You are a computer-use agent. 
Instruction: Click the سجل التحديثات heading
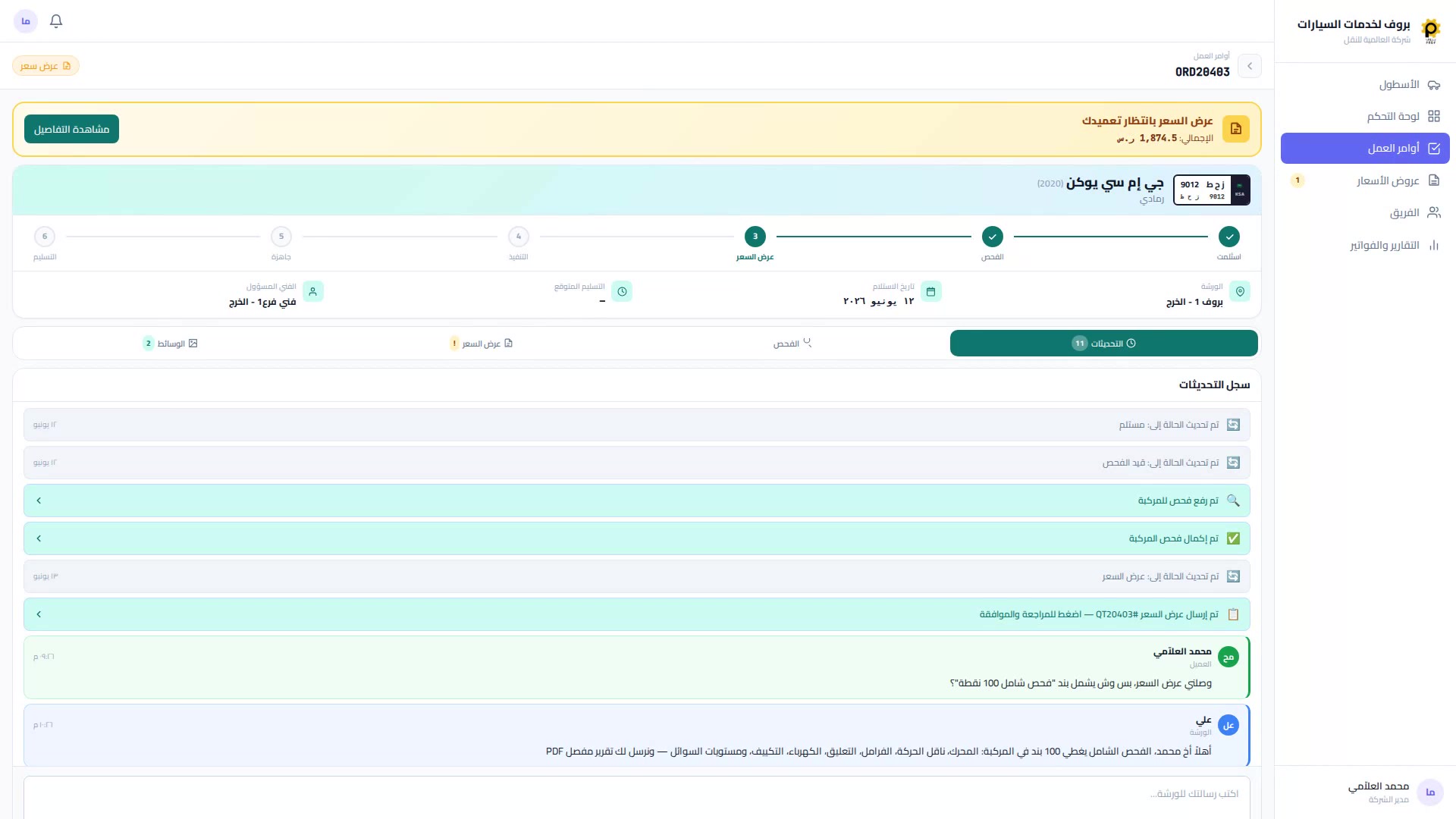1214,385
